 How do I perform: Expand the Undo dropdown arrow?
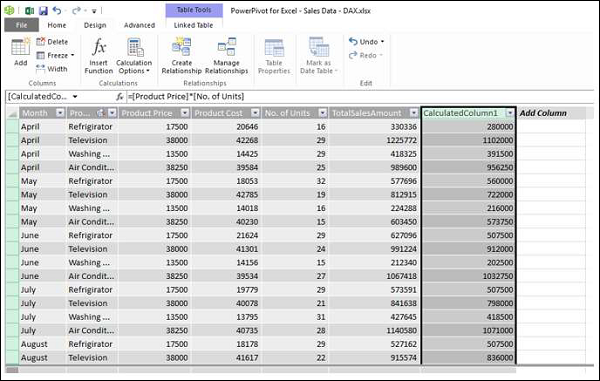[382, 42]
